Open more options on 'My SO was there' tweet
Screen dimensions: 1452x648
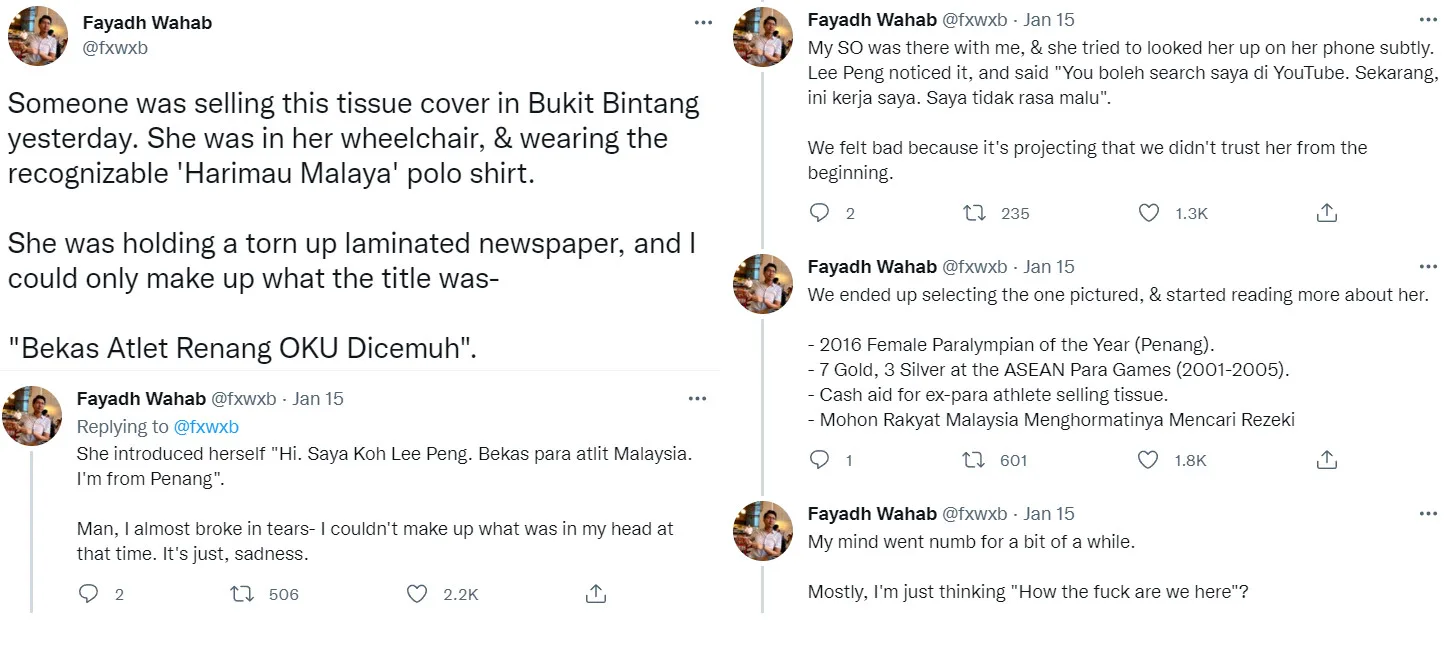[1427, 19]
